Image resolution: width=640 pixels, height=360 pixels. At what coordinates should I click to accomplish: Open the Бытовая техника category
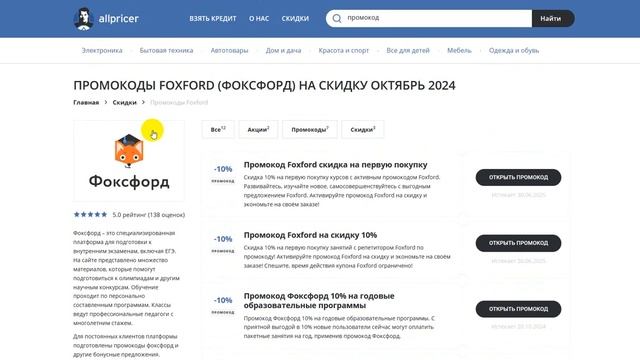click(x=166, y=51)
